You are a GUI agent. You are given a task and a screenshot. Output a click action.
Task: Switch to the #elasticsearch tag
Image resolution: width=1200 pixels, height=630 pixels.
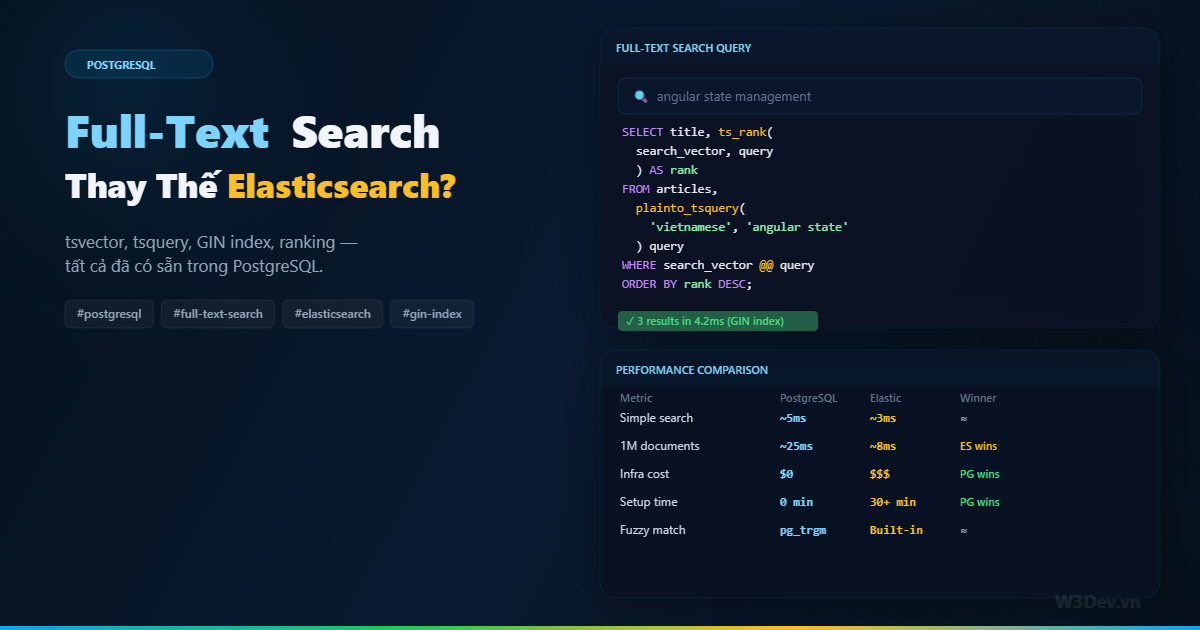pos(332,313)
